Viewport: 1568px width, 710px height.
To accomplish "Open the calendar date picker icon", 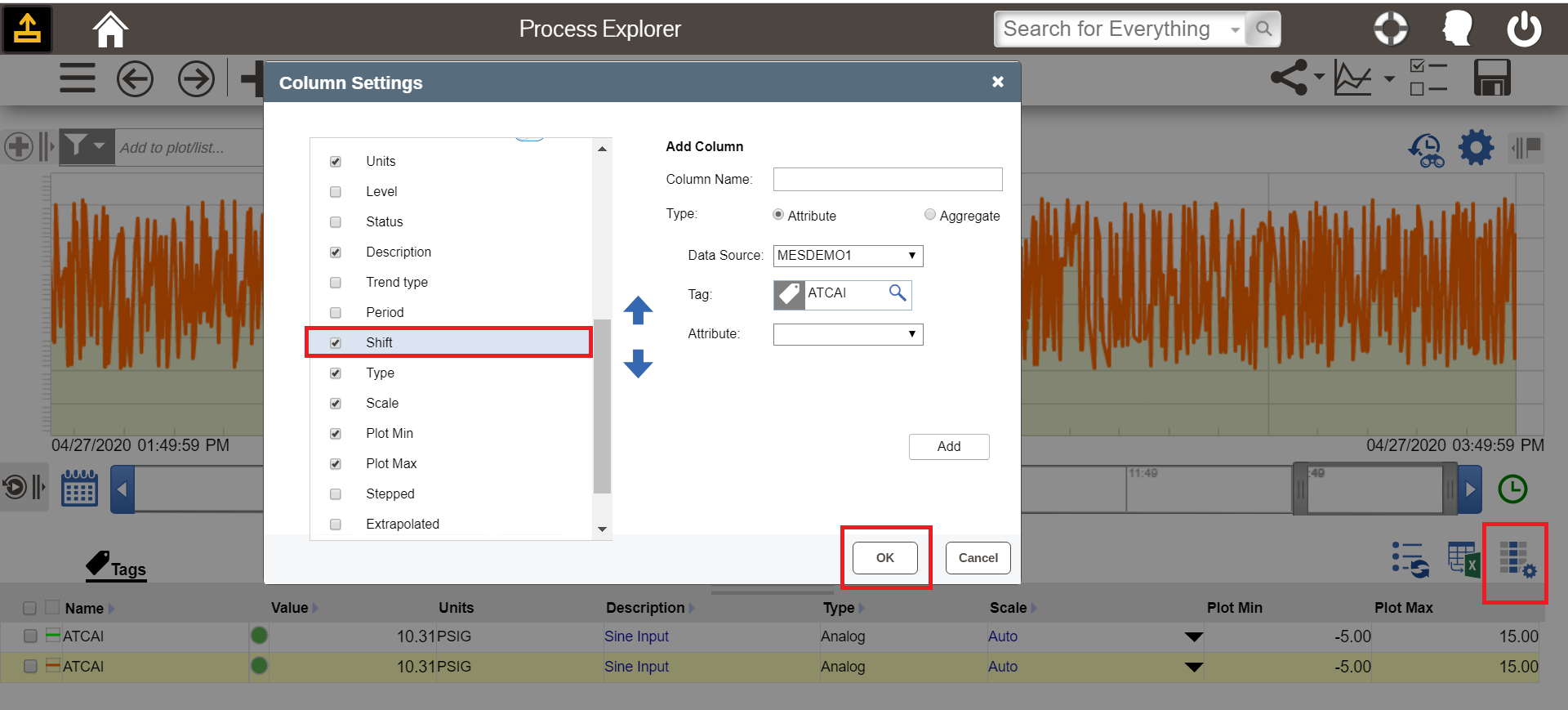I will (x=79, y=489).
